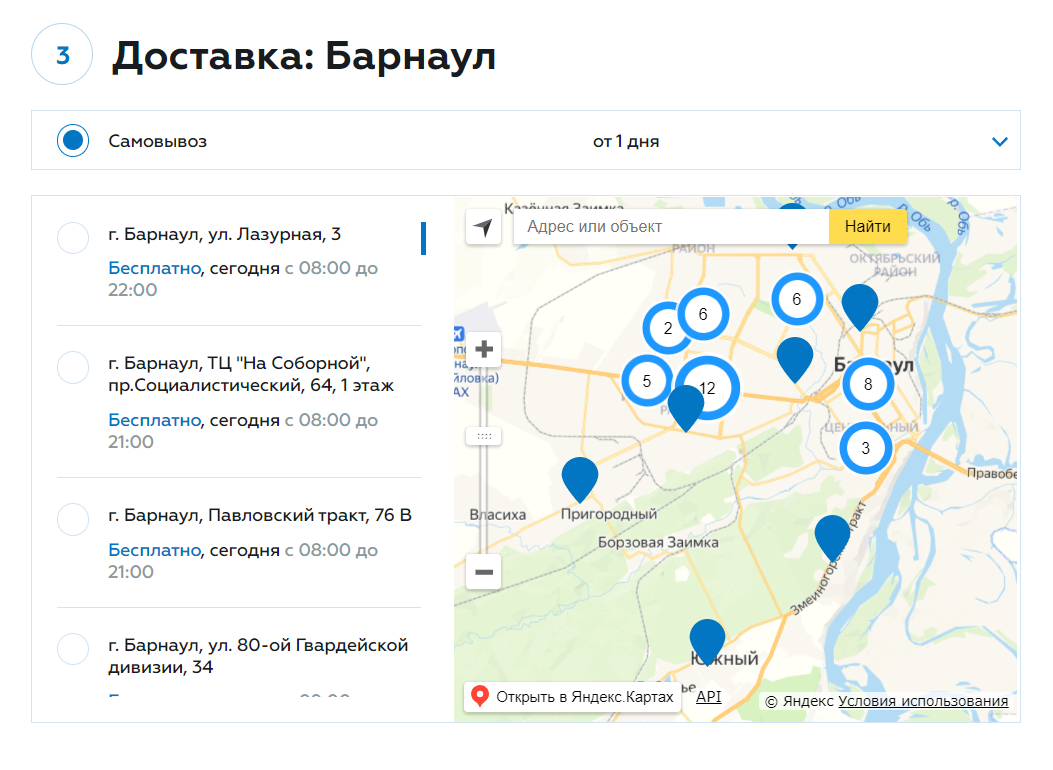Open the API link below the map

point(708,697)
